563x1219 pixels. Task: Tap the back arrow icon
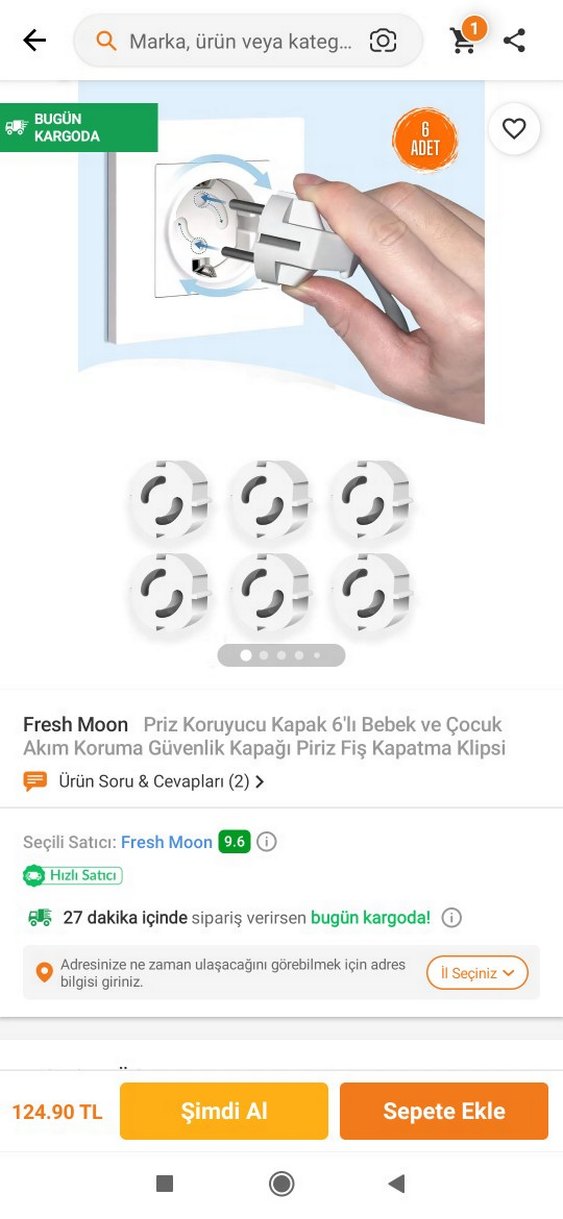pos(35,40)
